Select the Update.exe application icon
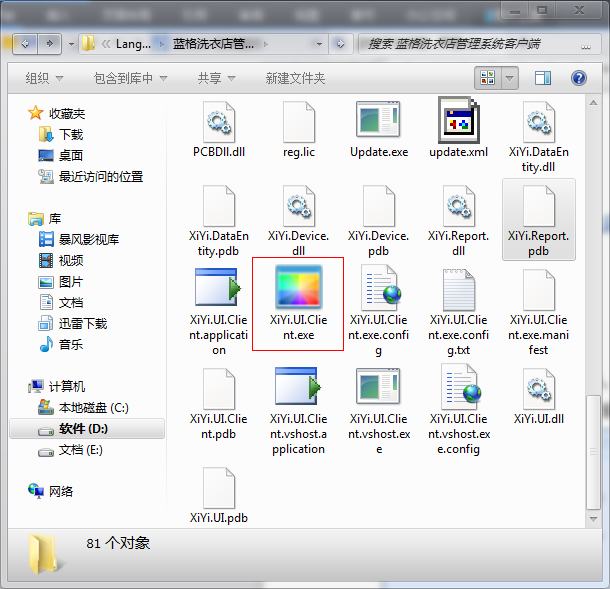The width and height of the screenshot is (610, 589). coord(378,121)
